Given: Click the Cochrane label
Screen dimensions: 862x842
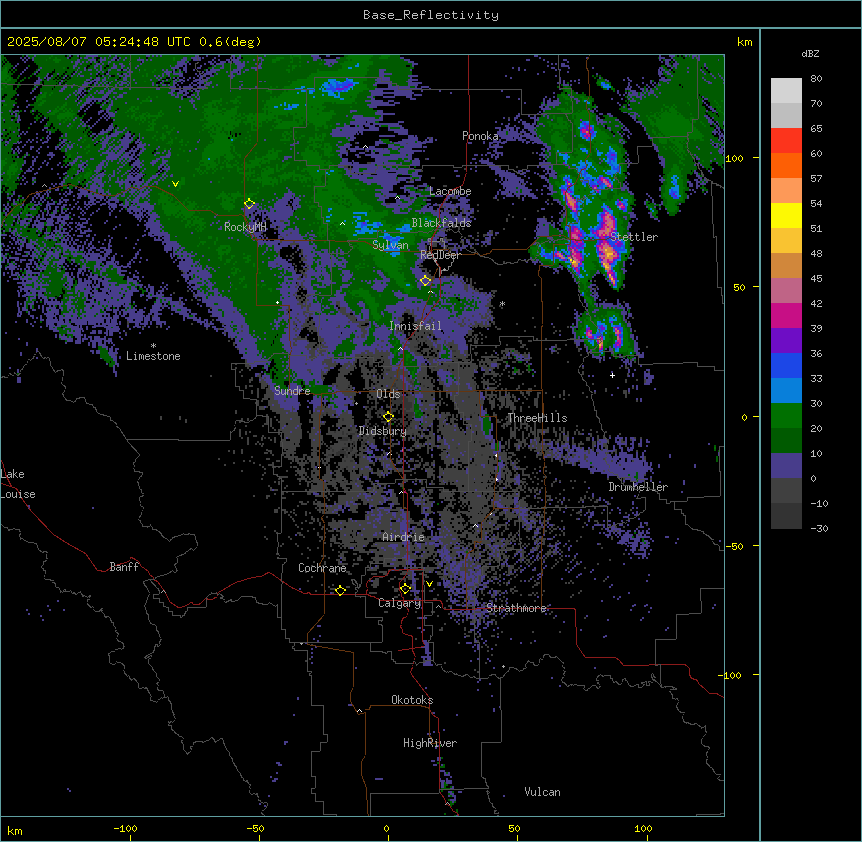Looking at the screenshot, I should pyautogui.click(x=322, y=568).
